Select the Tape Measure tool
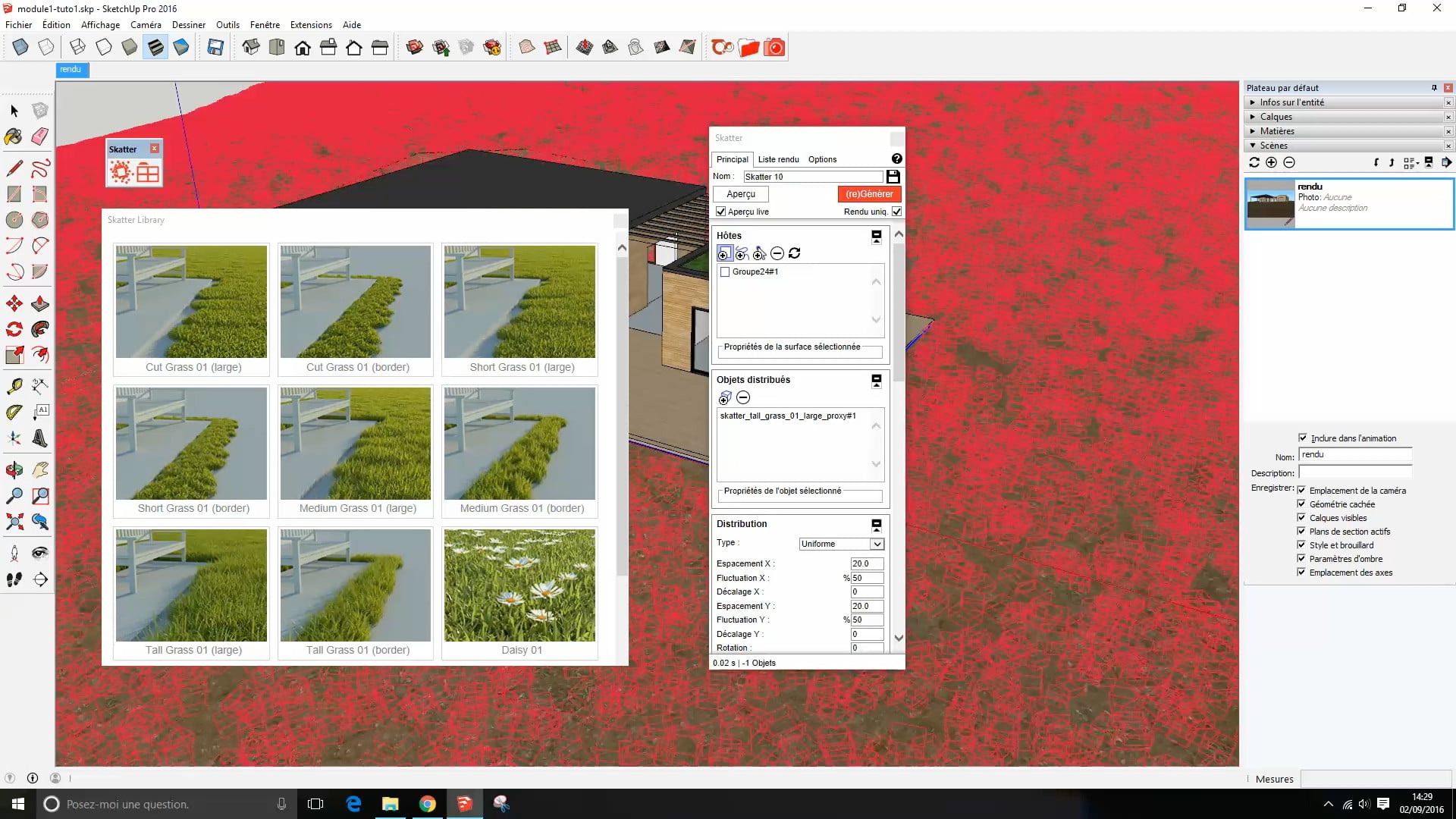 pyautogui.click(x=14, y=387)
